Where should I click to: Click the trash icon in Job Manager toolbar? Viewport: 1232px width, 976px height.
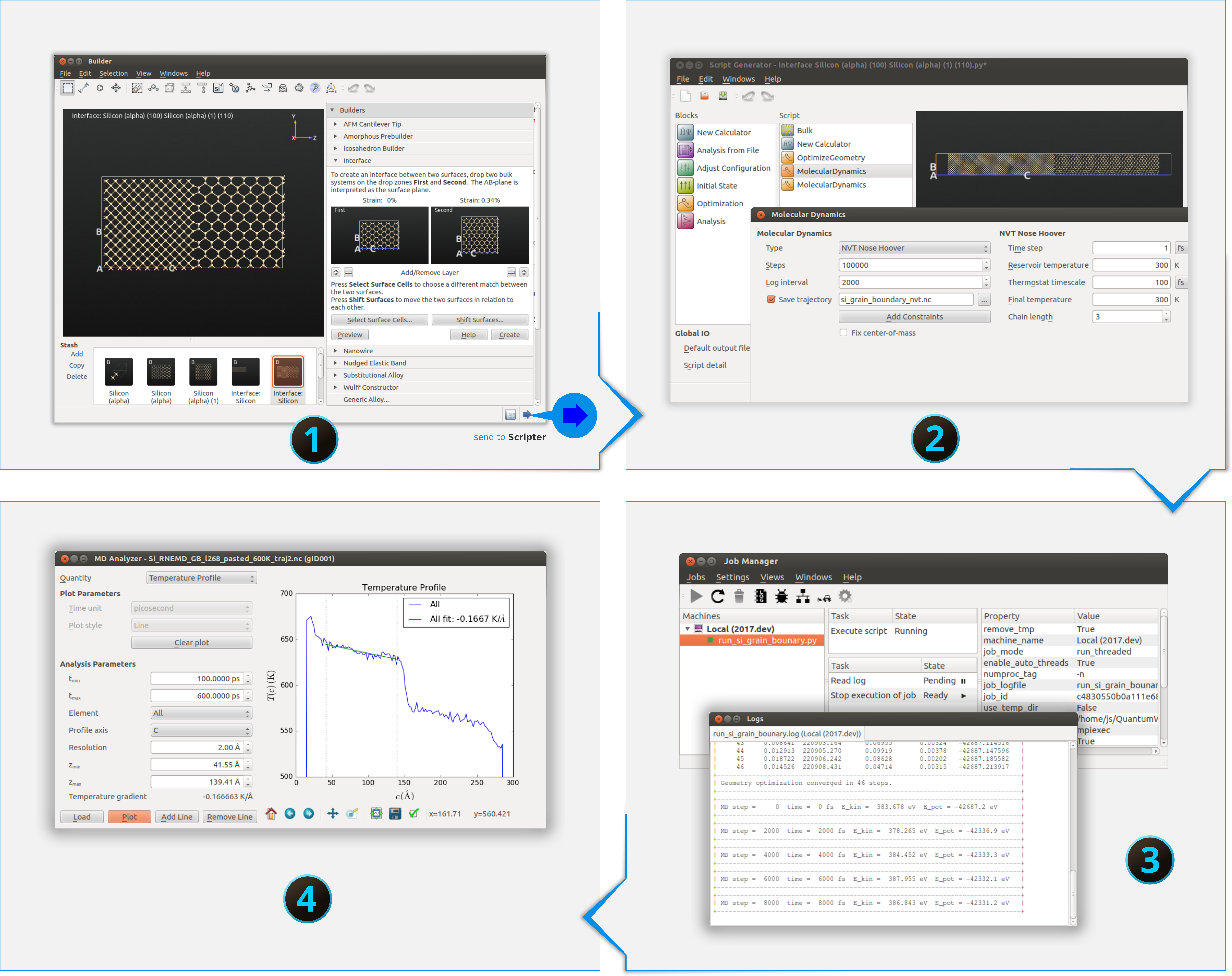point(739,596)
